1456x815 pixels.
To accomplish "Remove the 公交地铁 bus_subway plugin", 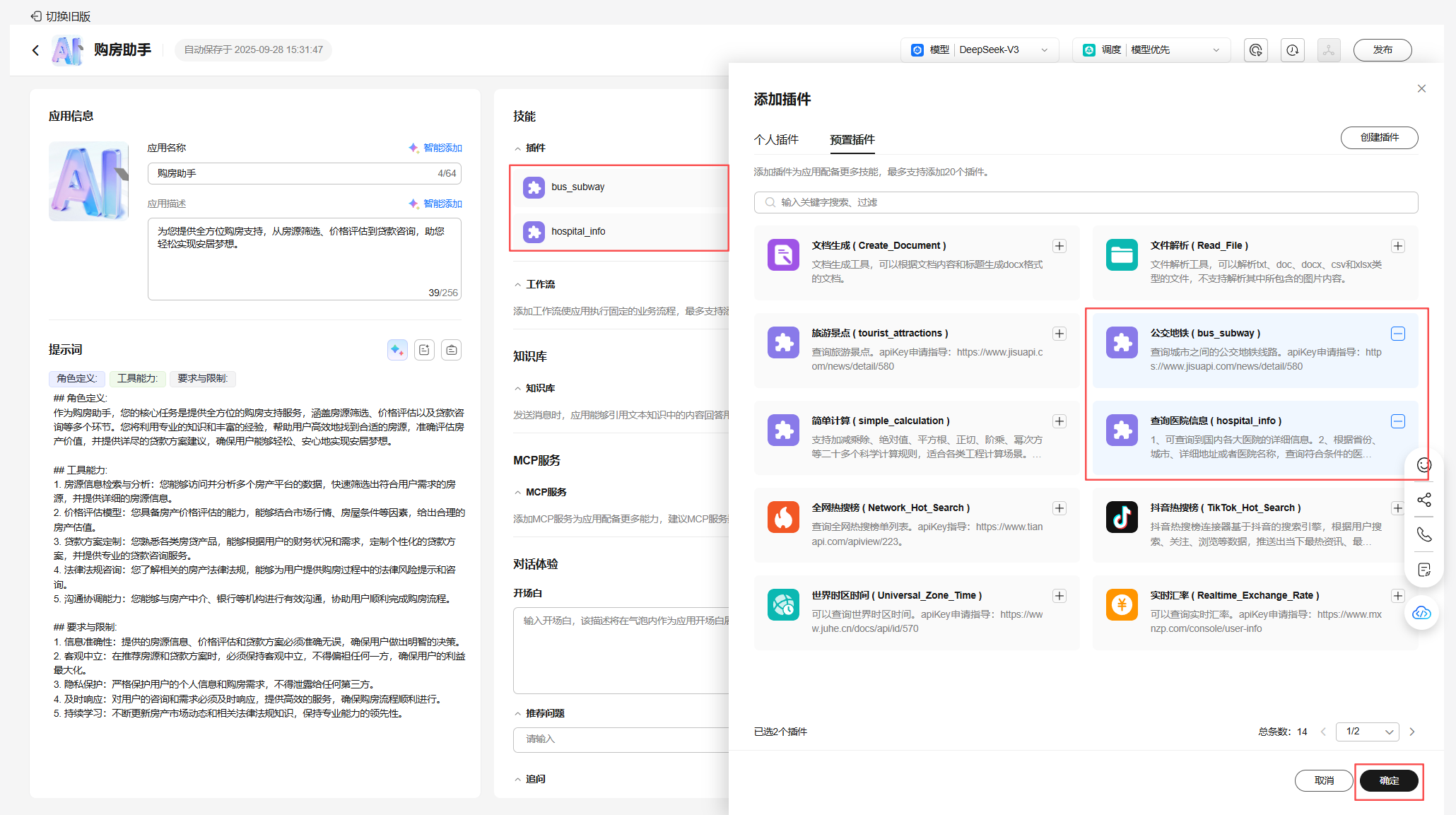I will (1397, 334).
